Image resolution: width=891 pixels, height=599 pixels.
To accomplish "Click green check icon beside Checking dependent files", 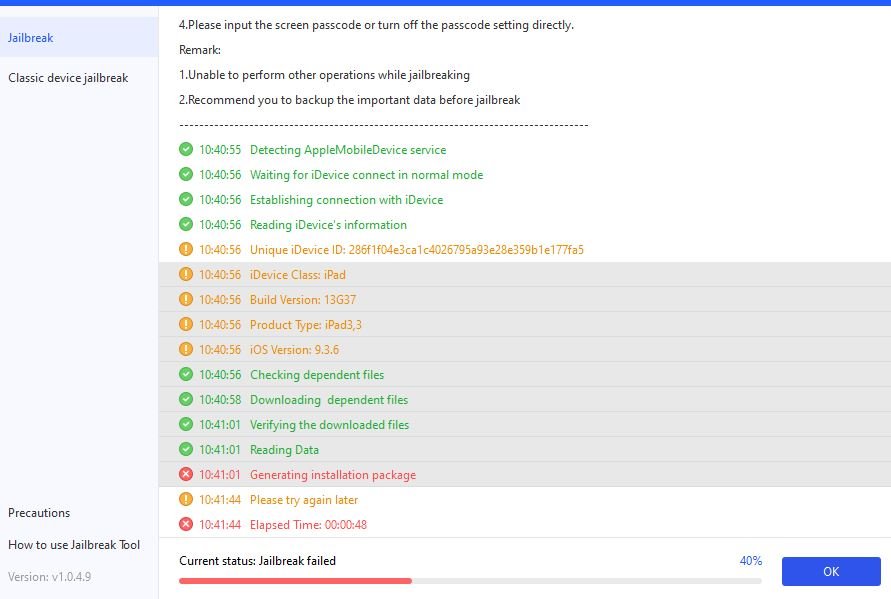I will pyautogui.click(x=186, y=375).
